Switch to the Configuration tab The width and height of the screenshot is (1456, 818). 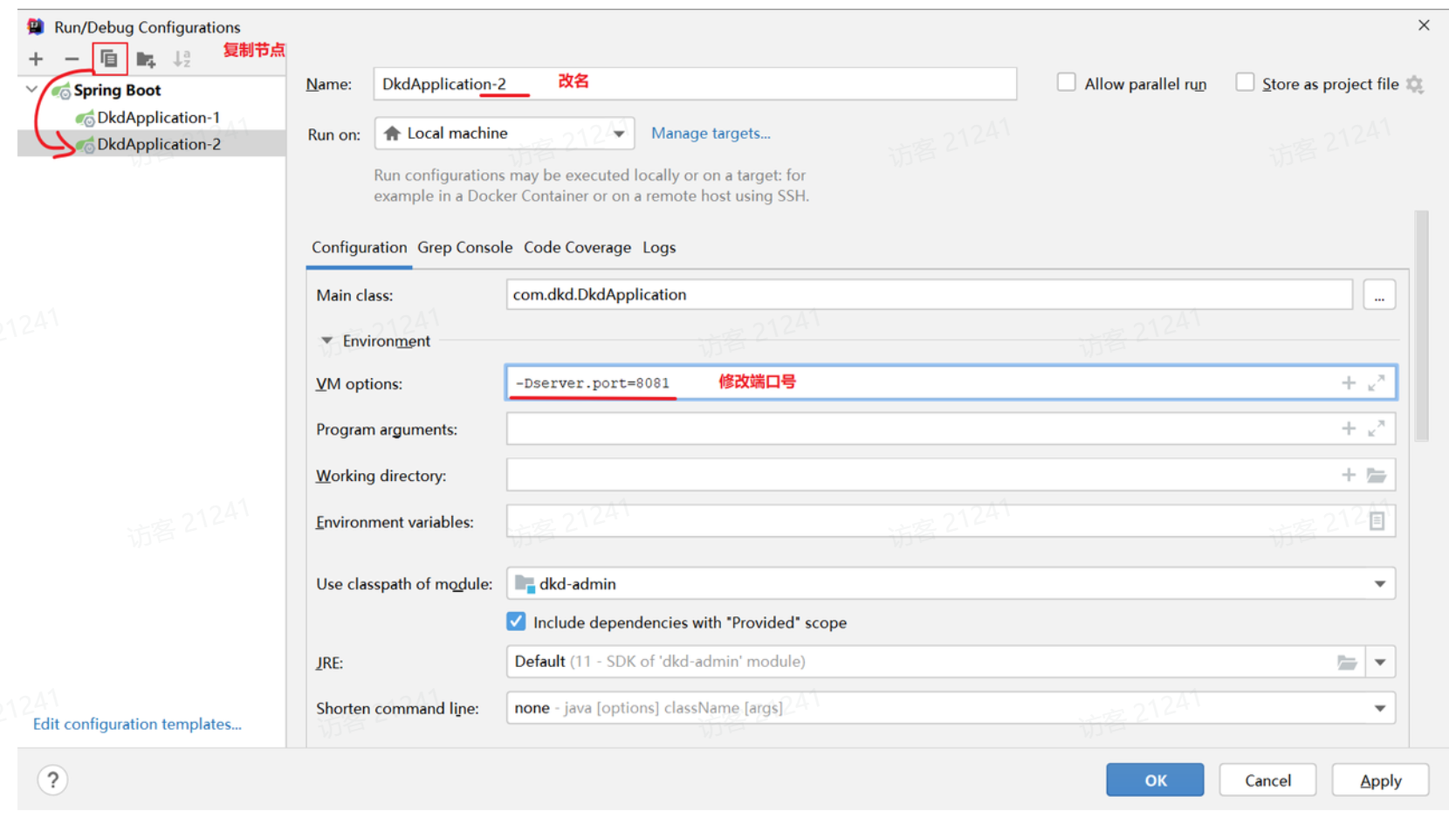[359, 248]
